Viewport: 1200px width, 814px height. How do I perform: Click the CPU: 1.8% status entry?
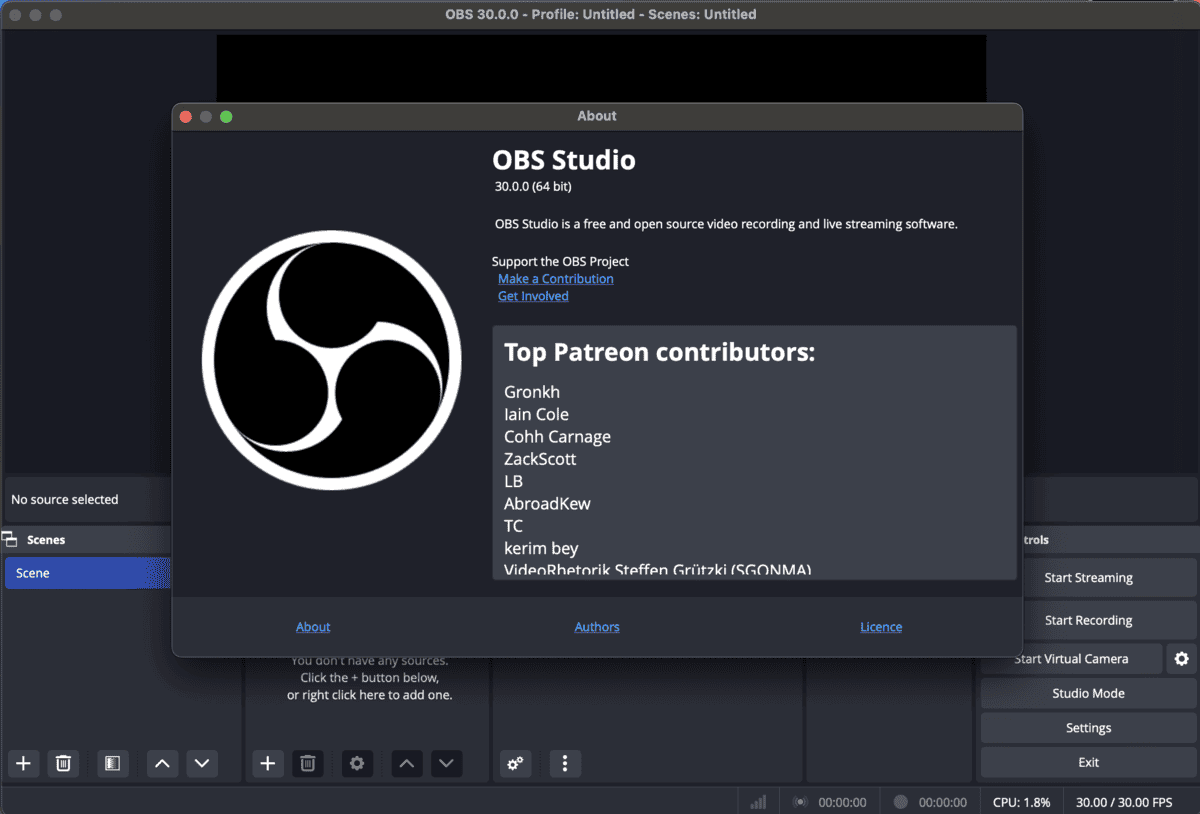[1022, 802]
